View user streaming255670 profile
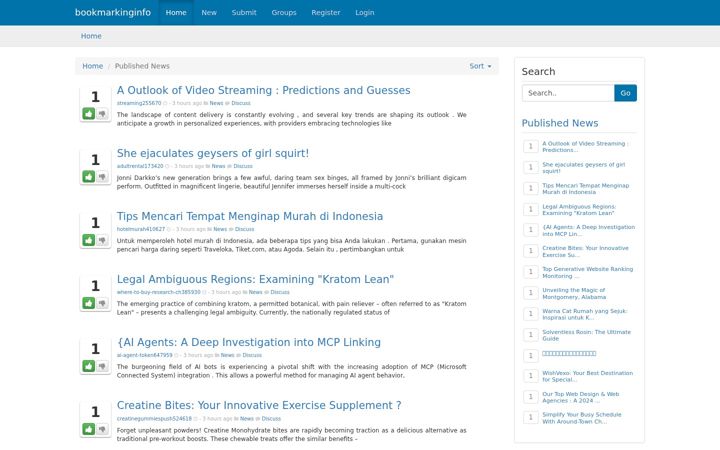This screenshot has width=720, height=450. 139,103
